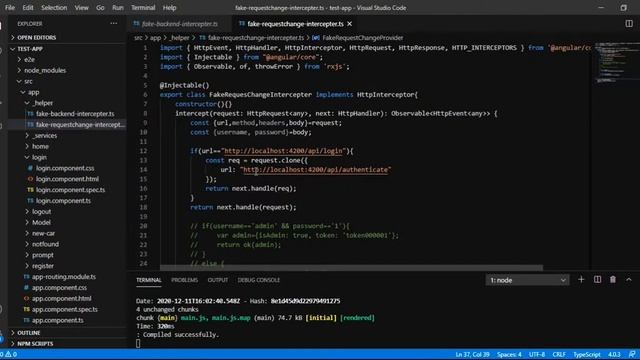Kill terminal with the trash icon

[613, 280]
